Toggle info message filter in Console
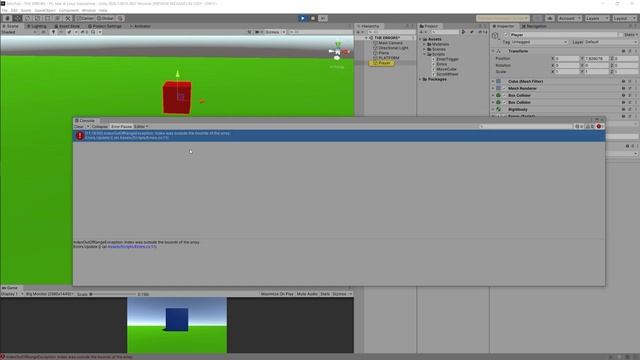 [x=579, y=127]
